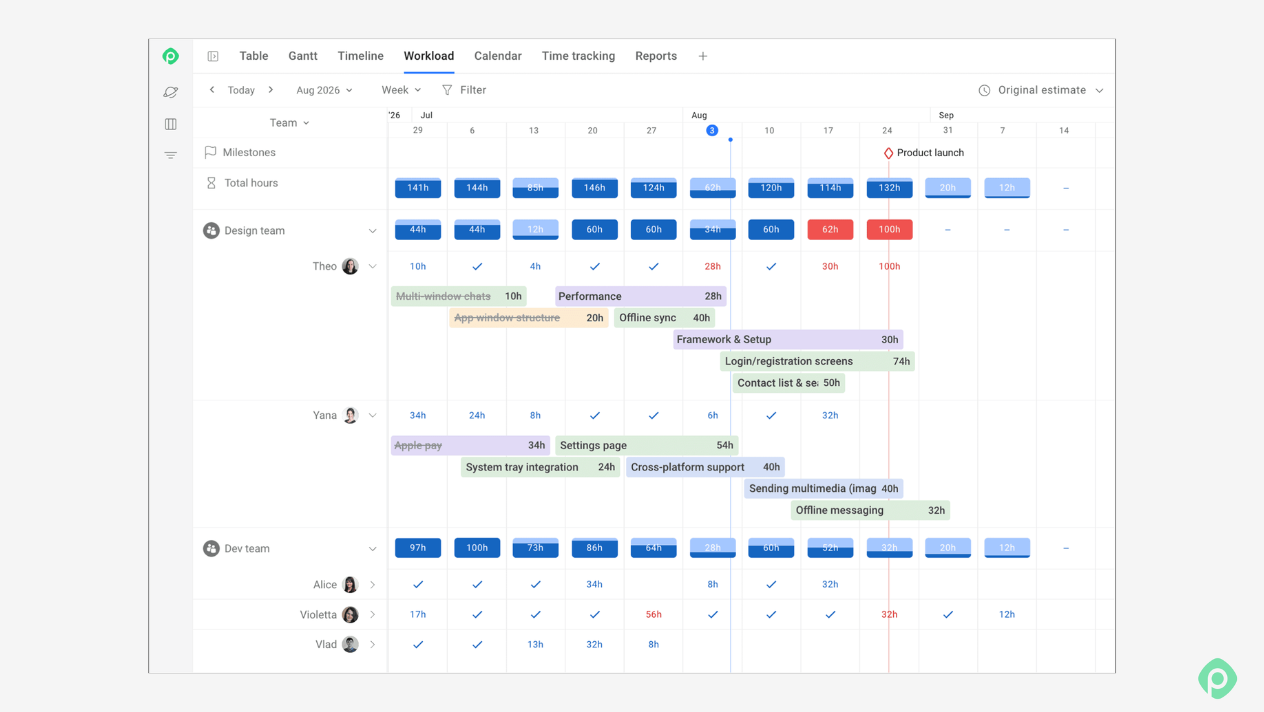Expand Alice's row
The width and height of the screenshot is (1264, 712).
372,585
